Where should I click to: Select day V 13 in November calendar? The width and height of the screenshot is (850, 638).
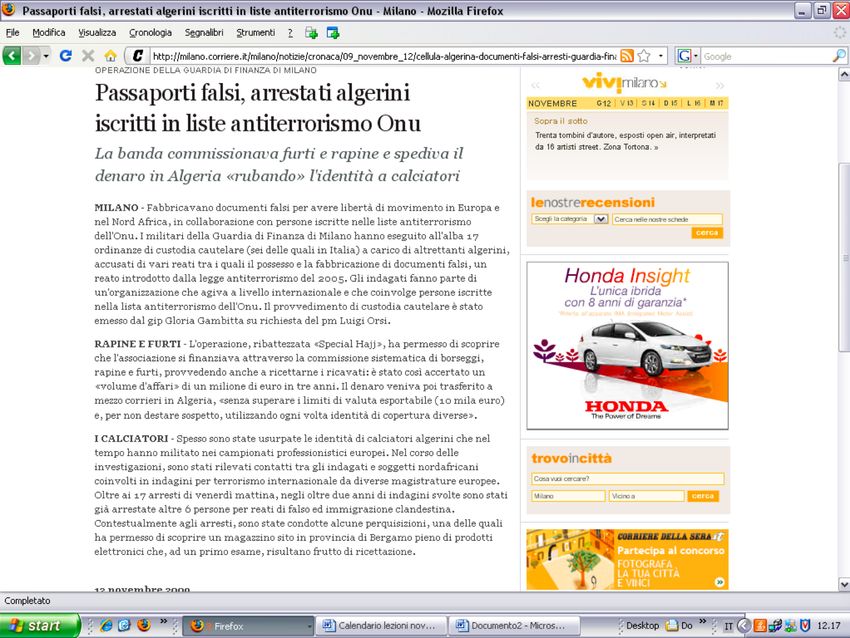[627, 103]
